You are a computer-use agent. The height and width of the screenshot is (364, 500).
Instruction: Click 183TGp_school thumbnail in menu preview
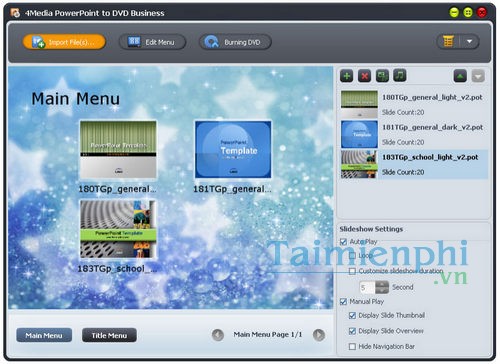point(118,229)
